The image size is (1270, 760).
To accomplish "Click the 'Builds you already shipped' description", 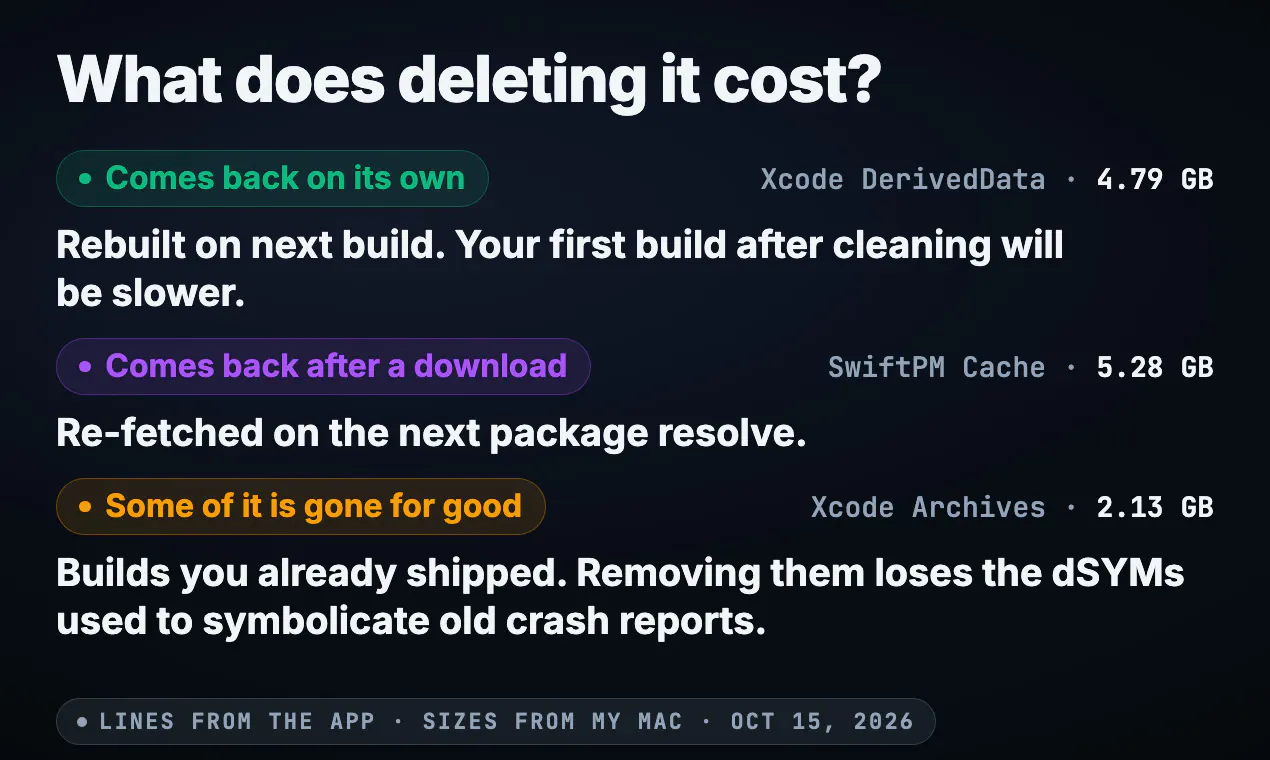I will tap(621, 597).
